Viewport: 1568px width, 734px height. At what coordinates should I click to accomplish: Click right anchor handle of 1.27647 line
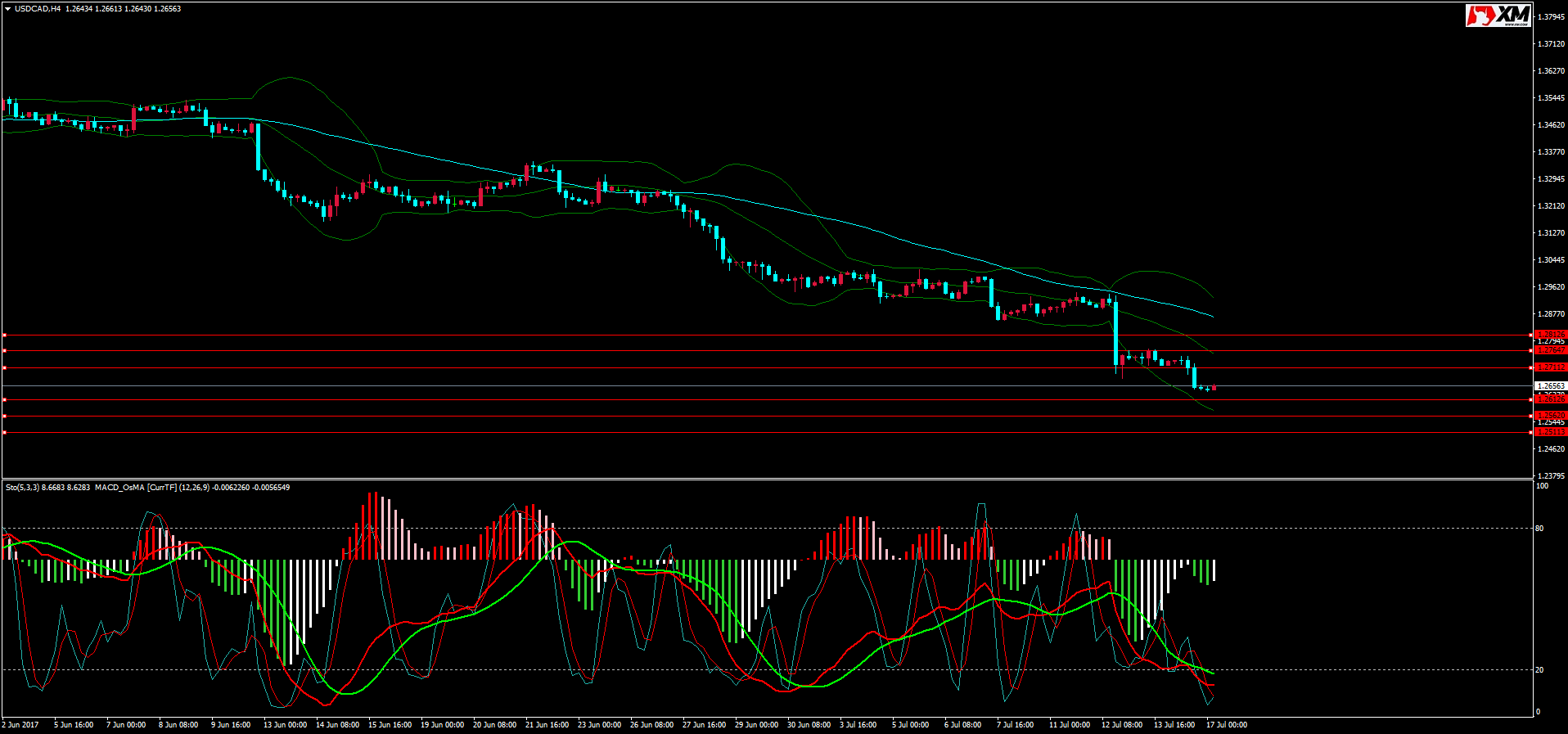[x=1531, y=350]
